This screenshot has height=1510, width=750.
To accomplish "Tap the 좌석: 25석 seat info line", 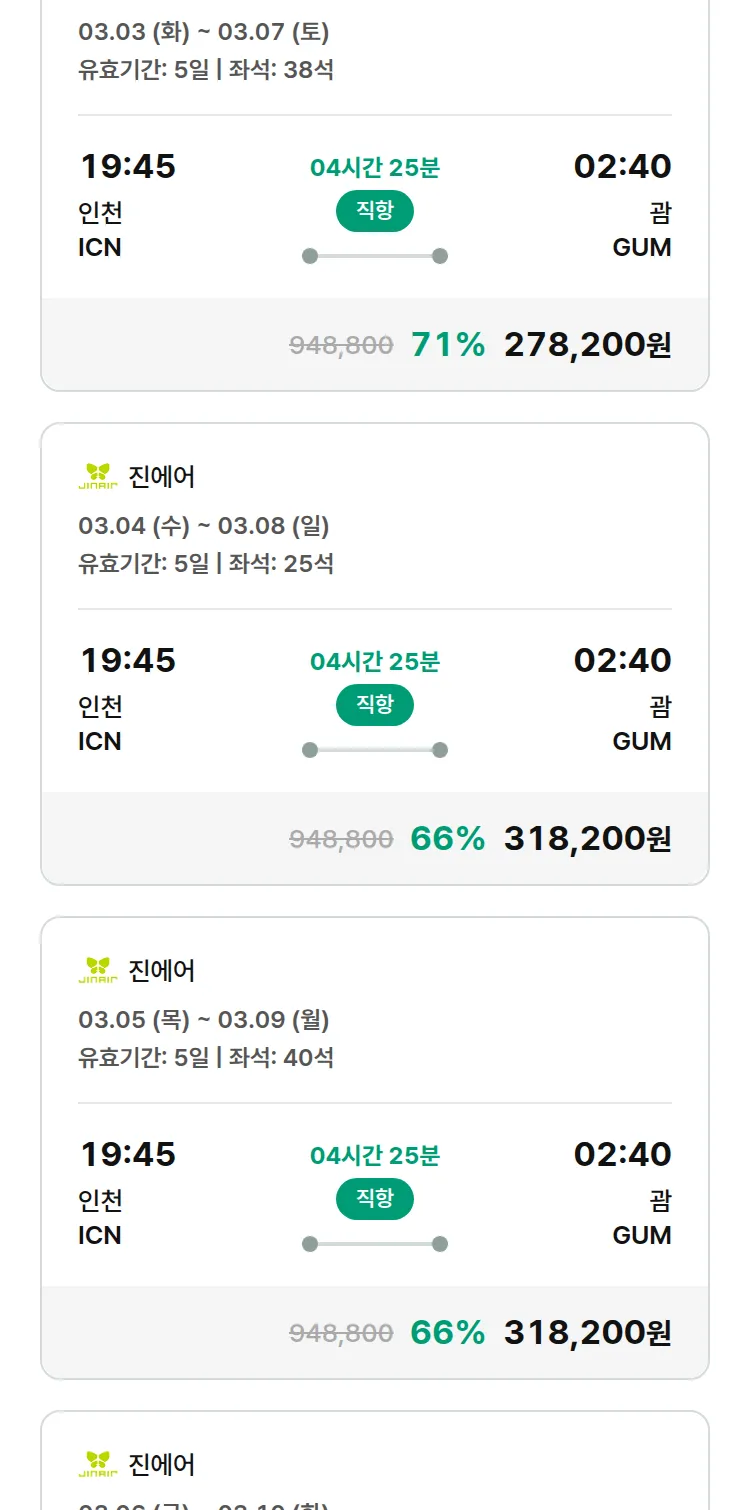I will (x=281, y=563).
